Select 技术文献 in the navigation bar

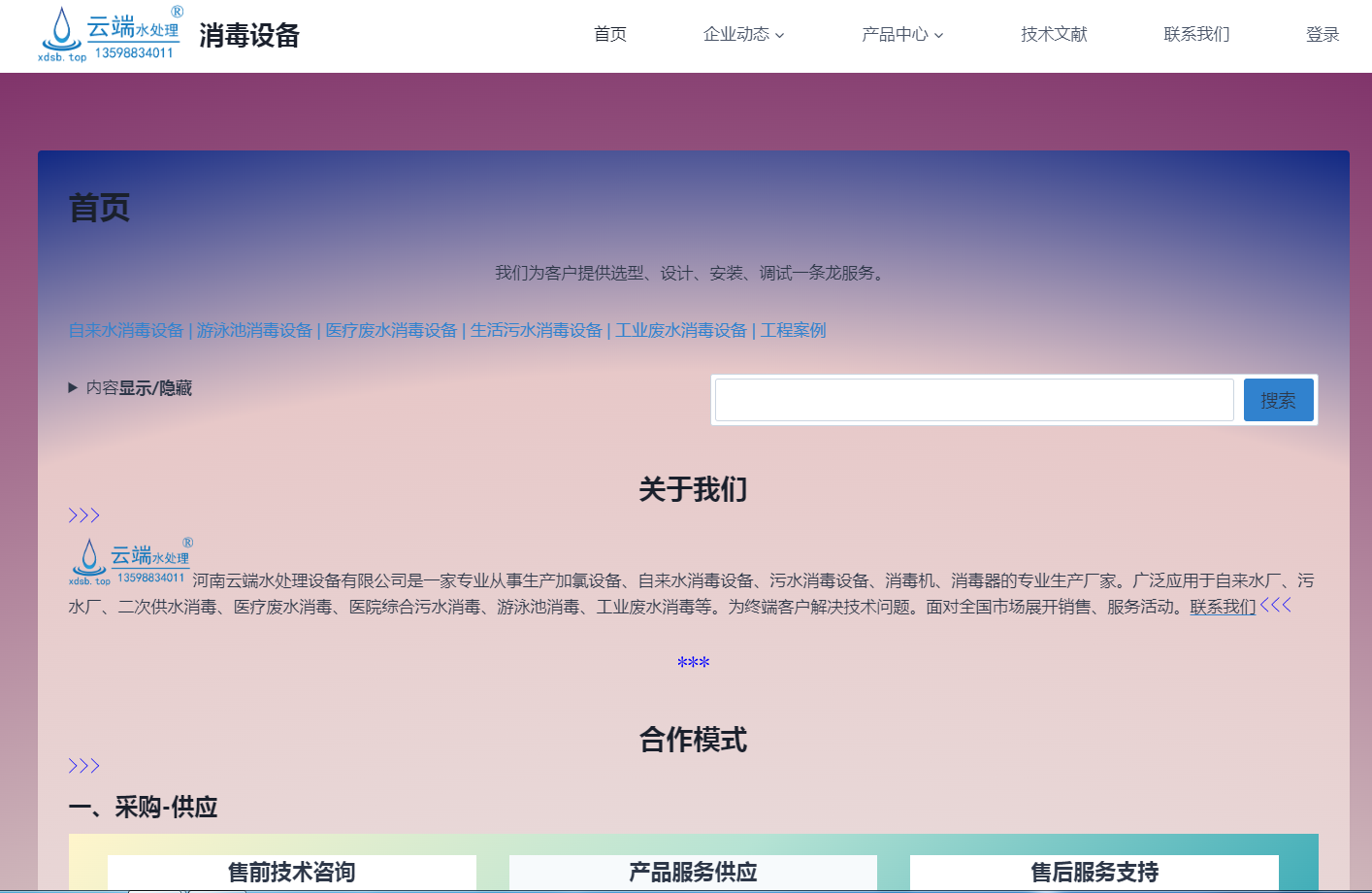point(1054,34)
